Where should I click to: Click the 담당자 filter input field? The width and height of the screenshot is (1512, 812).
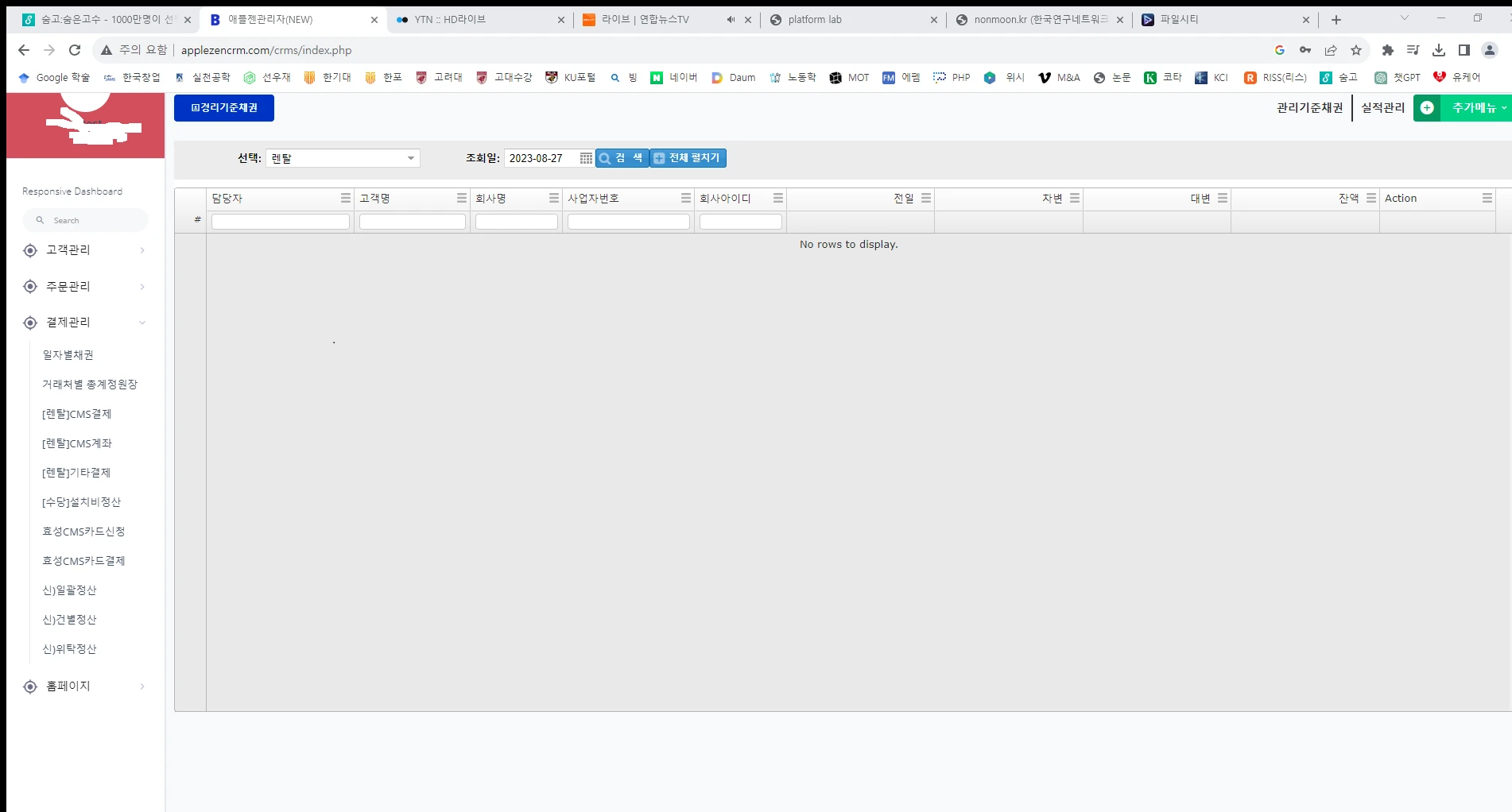[x=281, y=222]
